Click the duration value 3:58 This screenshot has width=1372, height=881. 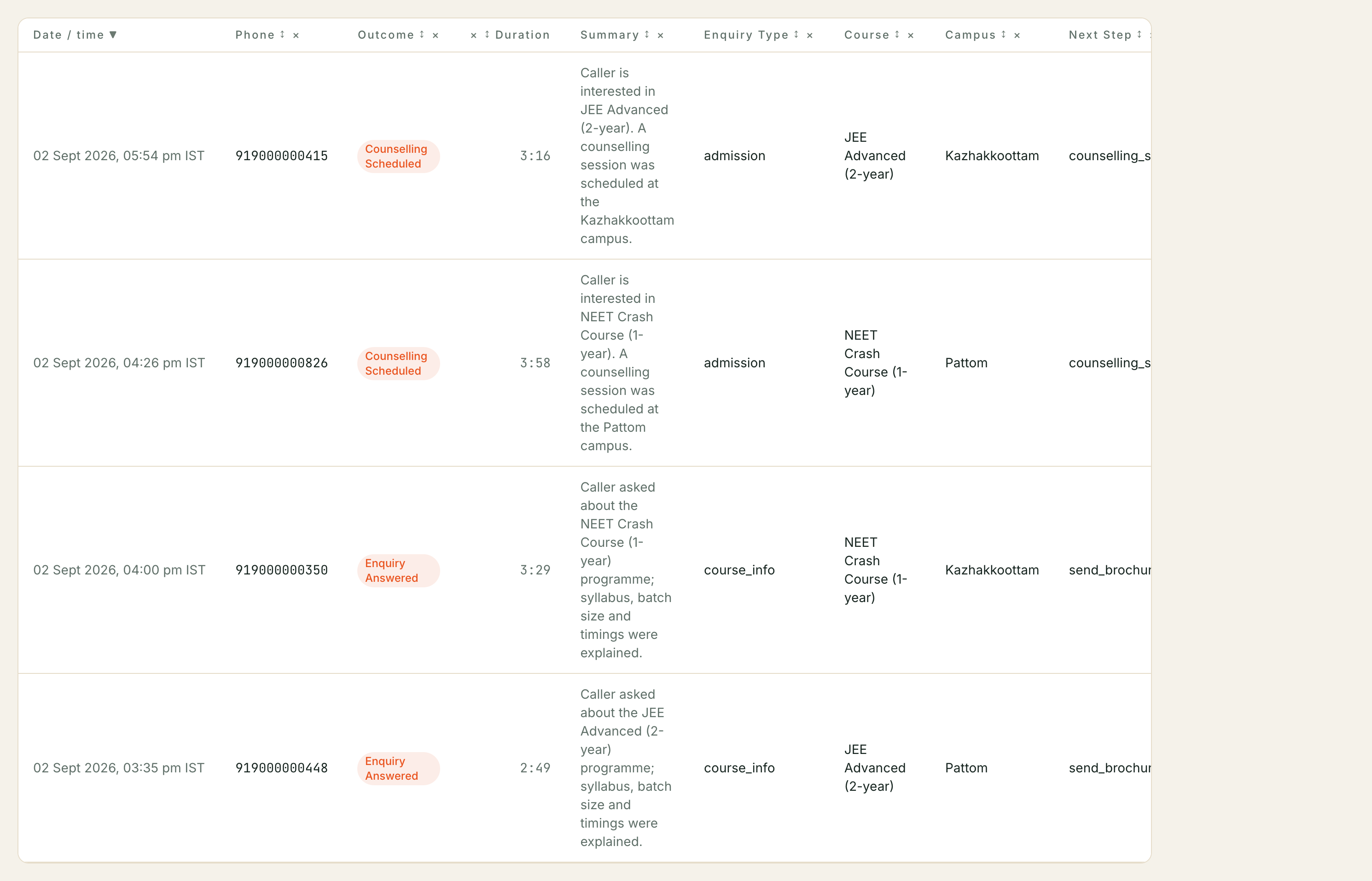[535, 363]
